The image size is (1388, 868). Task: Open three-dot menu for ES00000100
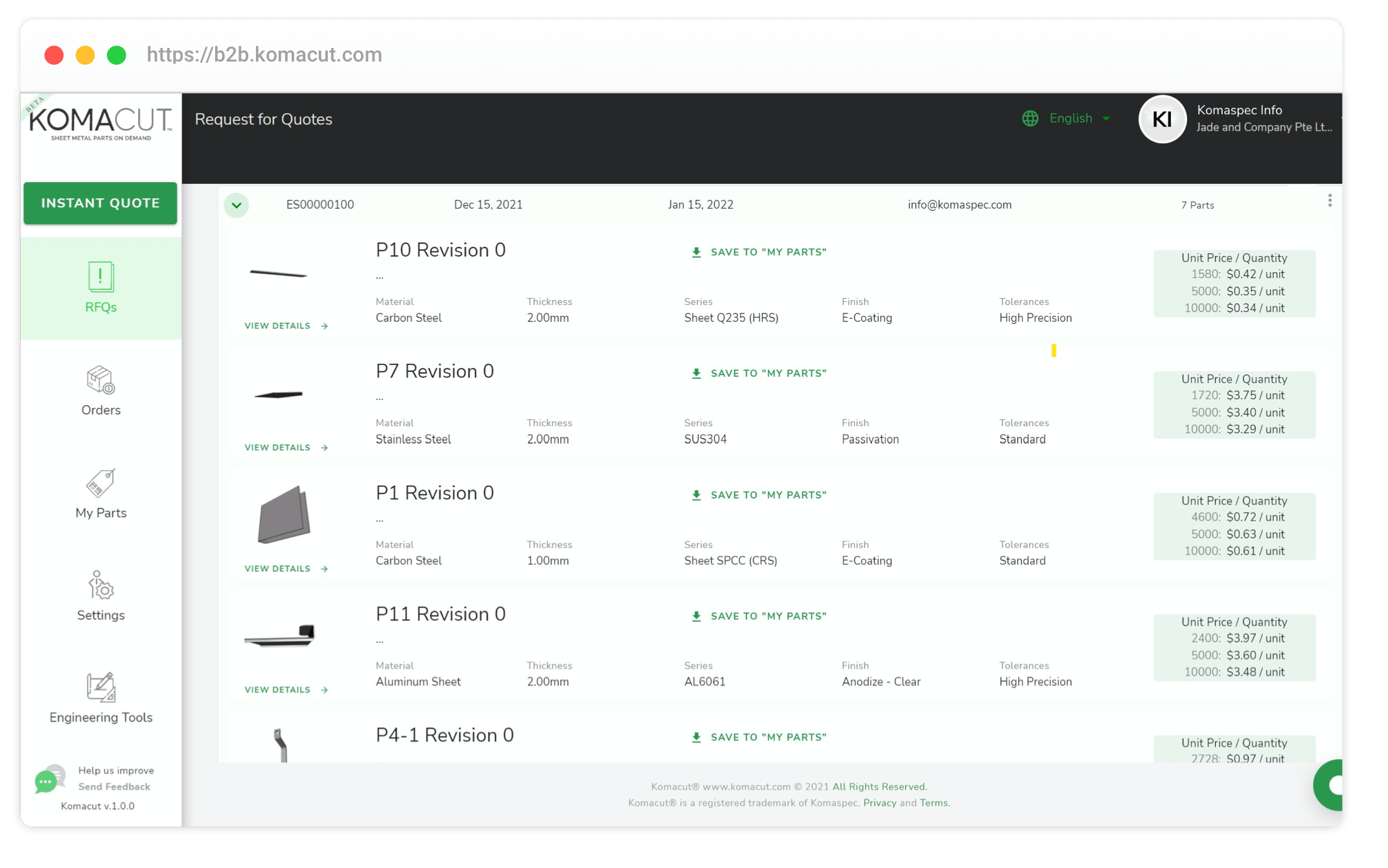pos(1330,201)
